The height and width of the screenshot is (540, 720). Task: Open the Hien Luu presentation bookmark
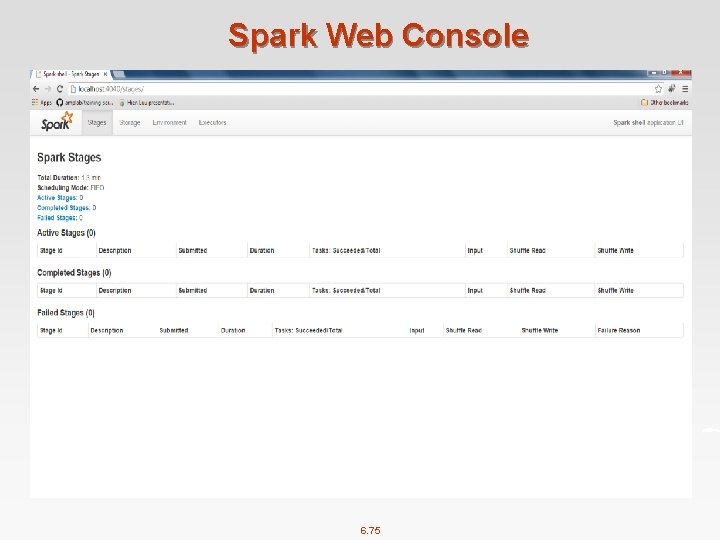(146, 103)
